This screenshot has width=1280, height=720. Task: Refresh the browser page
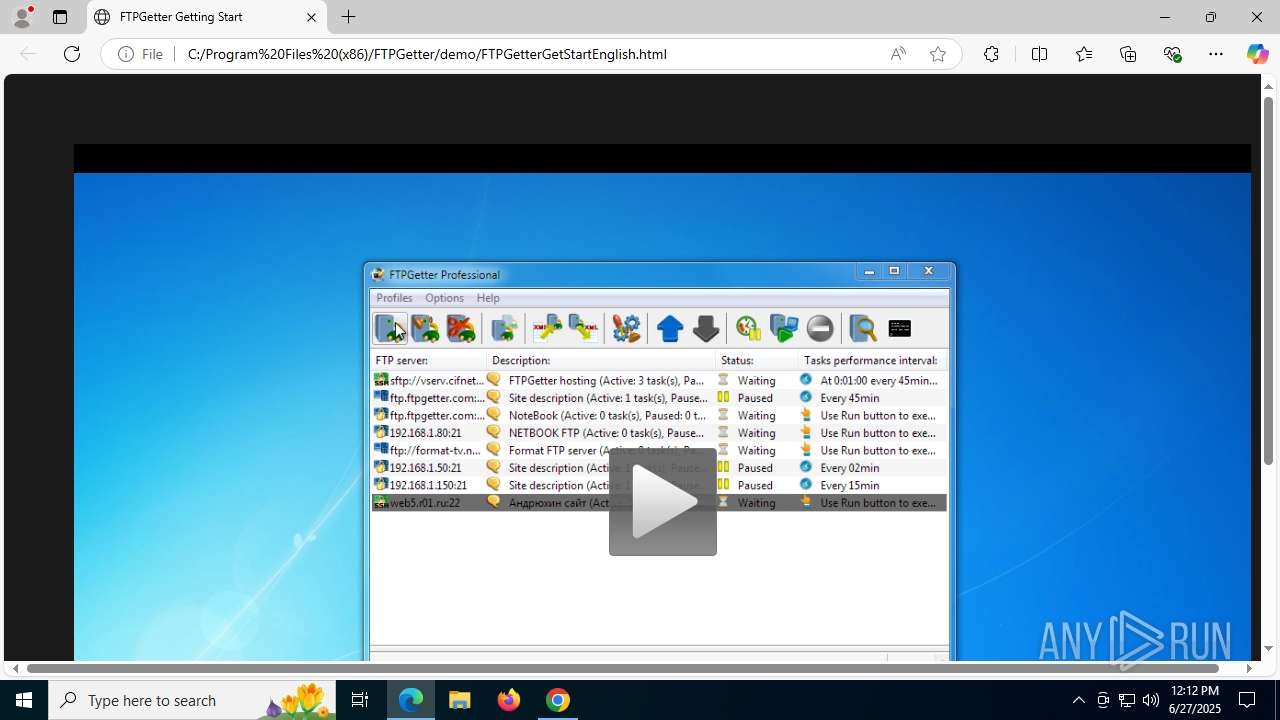tap(72, 54)
